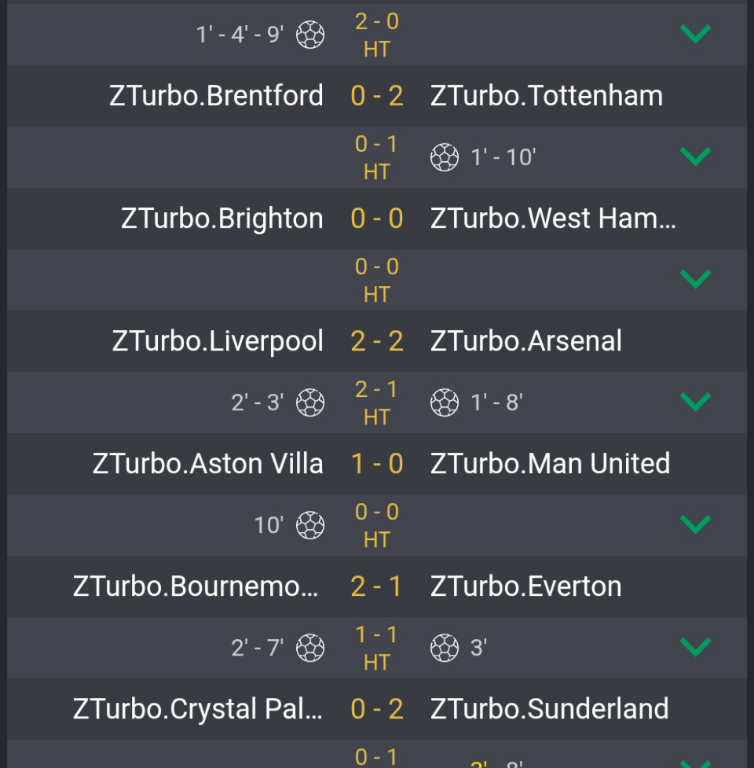This screenshot has width=754, height=768.
Task: Click the Crystal Palace vs Sunderland 0 - 2 score
Action: point(377,709)
